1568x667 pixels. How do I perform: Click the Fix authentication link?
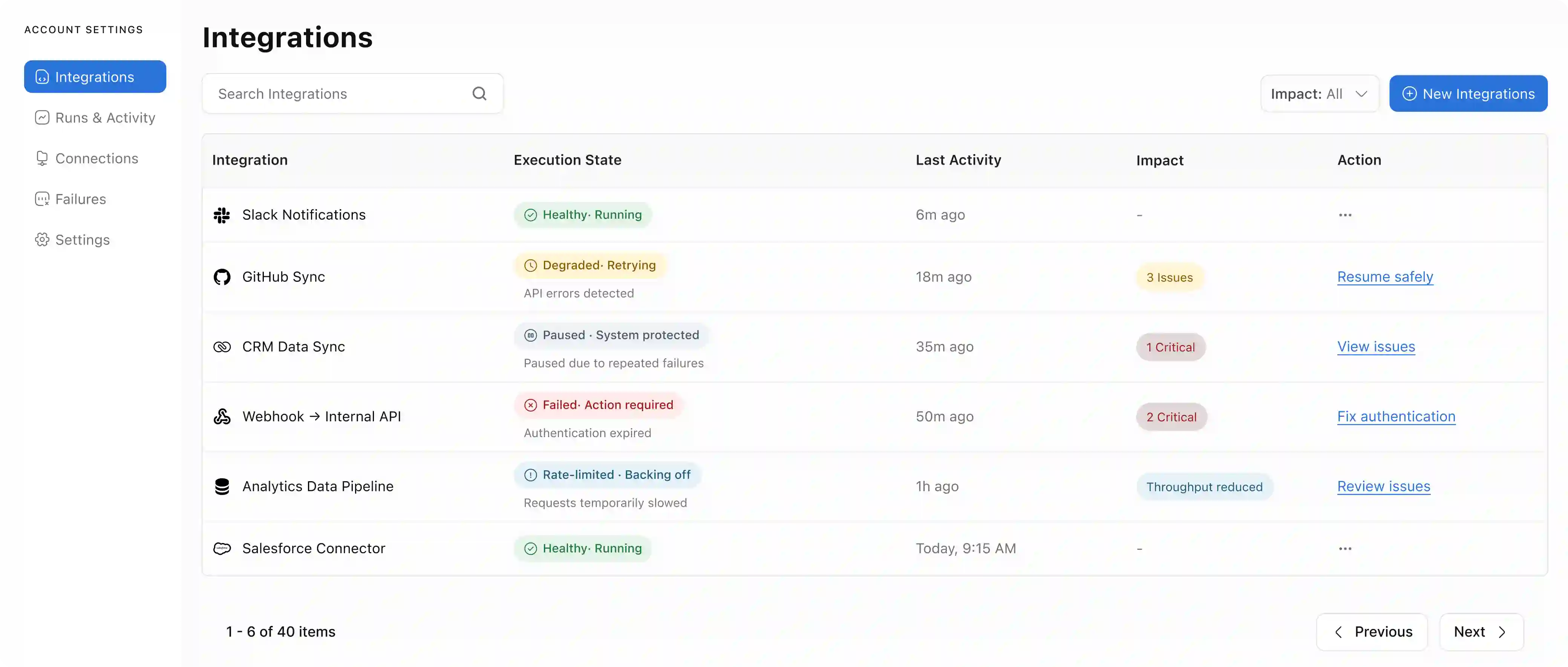click(x=1396, y=416)
